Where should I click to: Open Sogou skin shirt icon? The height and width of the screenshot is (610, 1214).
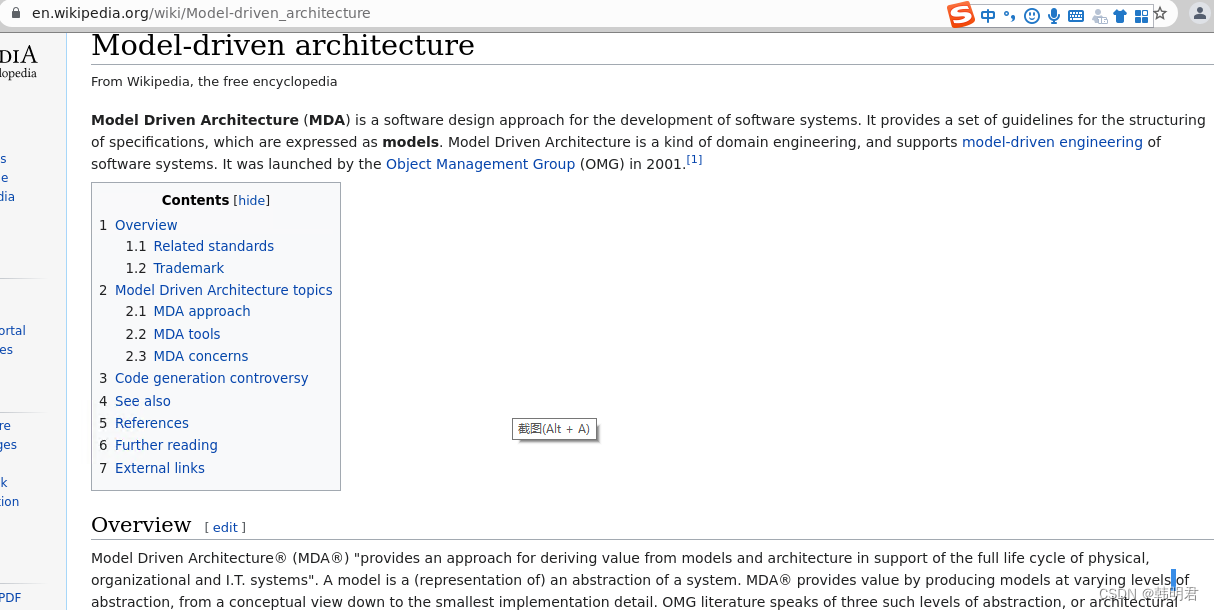pyautogui.click(x=1120, y=15)
